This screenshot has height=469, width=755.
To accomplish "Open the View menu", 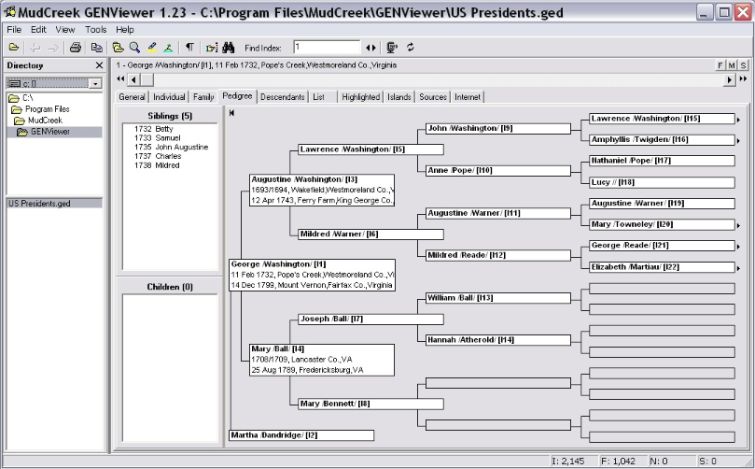I will point(65,30).
